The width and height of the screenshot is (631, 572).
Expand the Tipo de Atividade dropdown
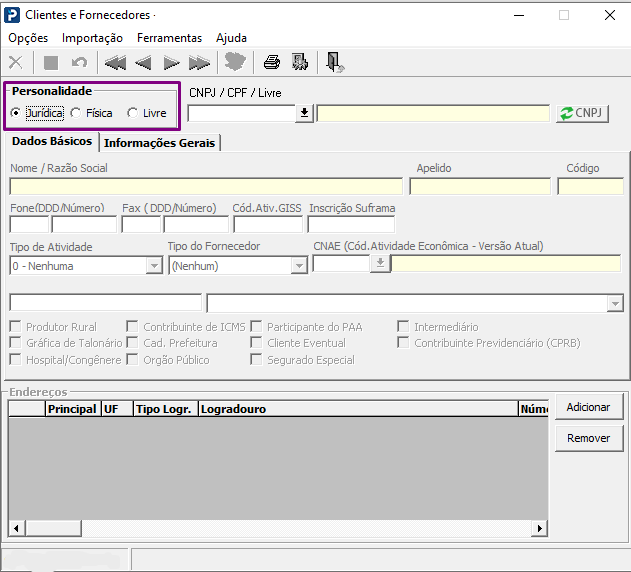pyautogui.click(x=154, y=266)
